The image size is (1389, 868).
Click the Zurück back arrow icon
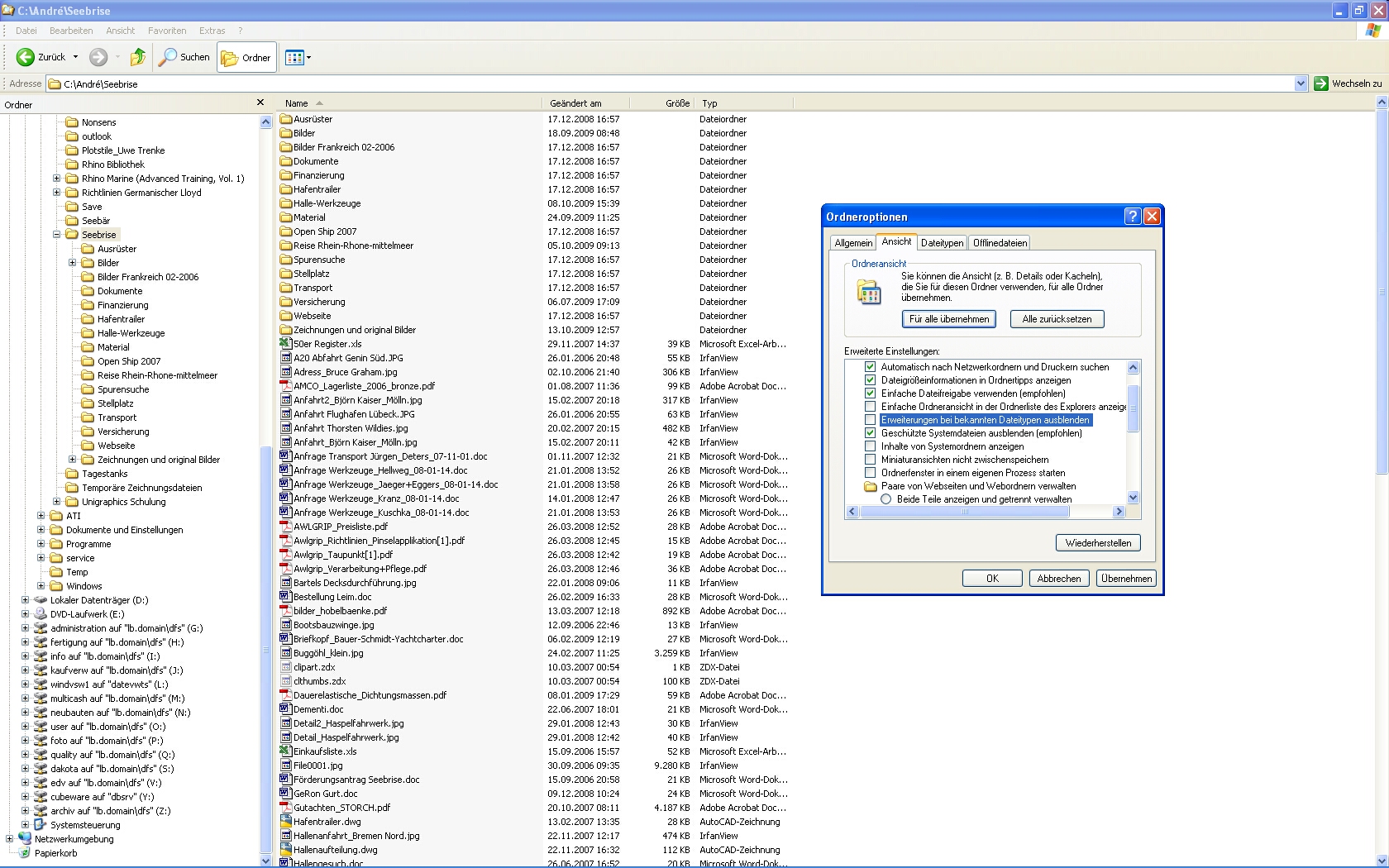[26, 57]
